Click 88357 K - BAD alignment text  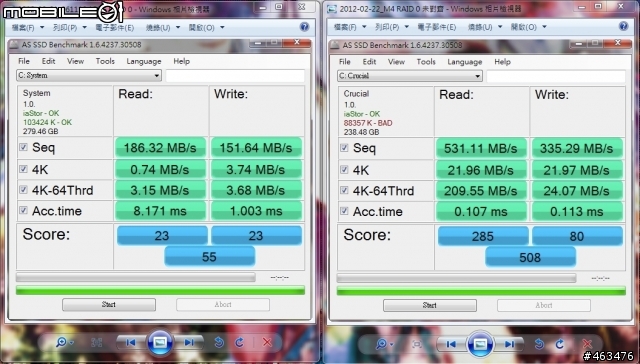pos(368,123)
